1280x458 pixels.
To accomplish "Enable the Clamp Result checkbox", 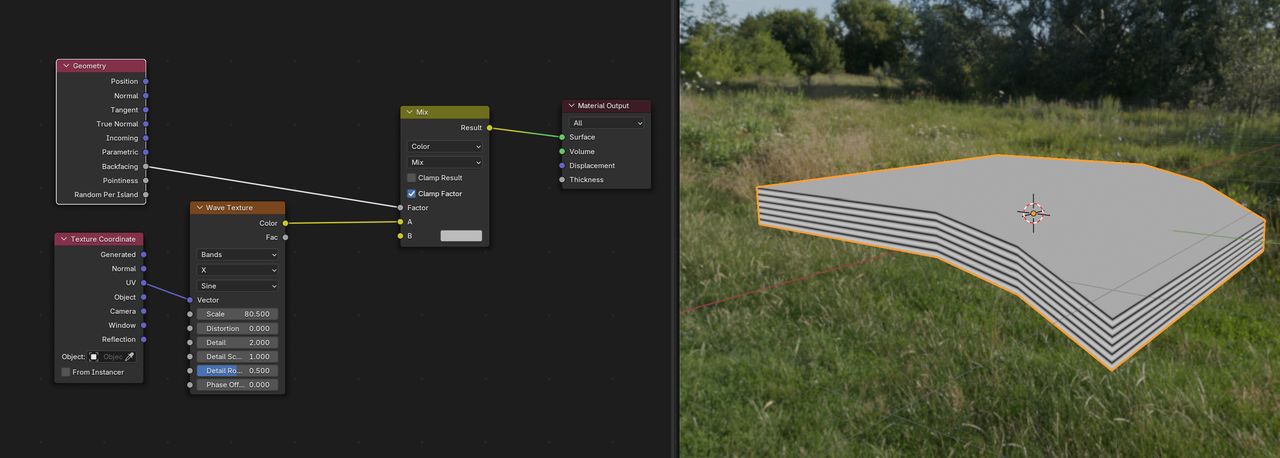I will [411, 178].
